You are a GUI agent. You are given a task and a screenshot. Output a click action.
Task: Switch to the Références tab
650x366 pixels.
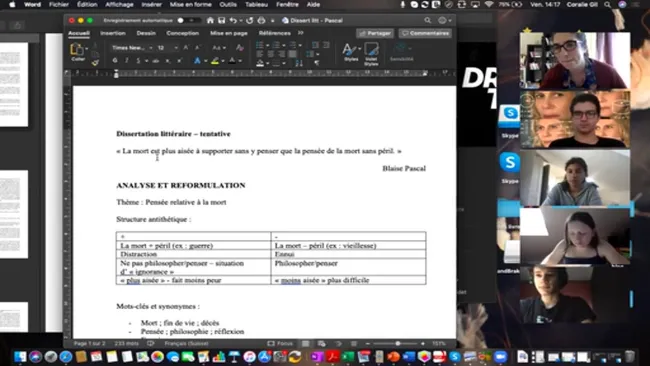[274, 33]
